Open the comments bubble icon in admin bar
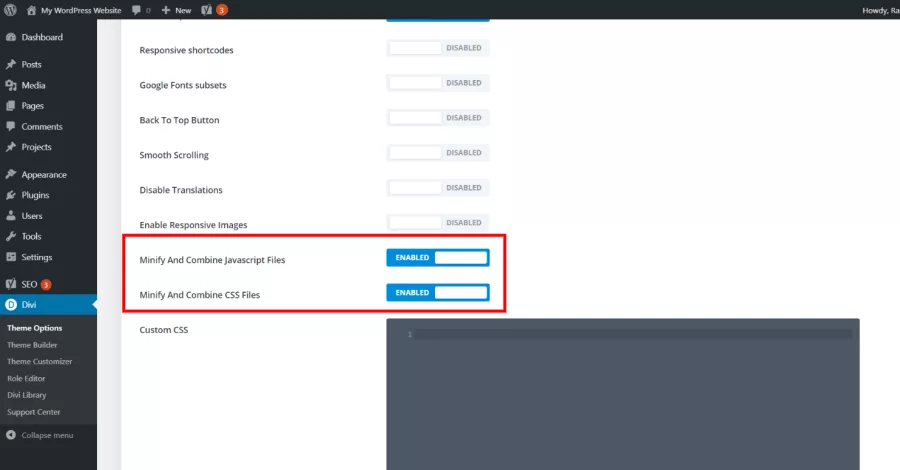The image size is (900, 470). pos(136,10)
